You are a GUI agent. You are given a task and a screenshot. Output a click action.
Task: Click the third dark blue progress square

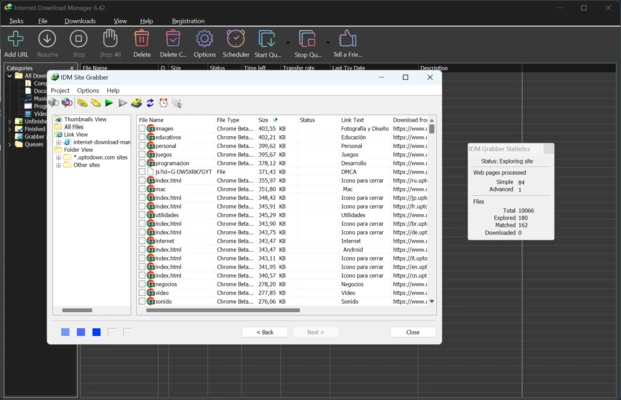pos(96,332)
